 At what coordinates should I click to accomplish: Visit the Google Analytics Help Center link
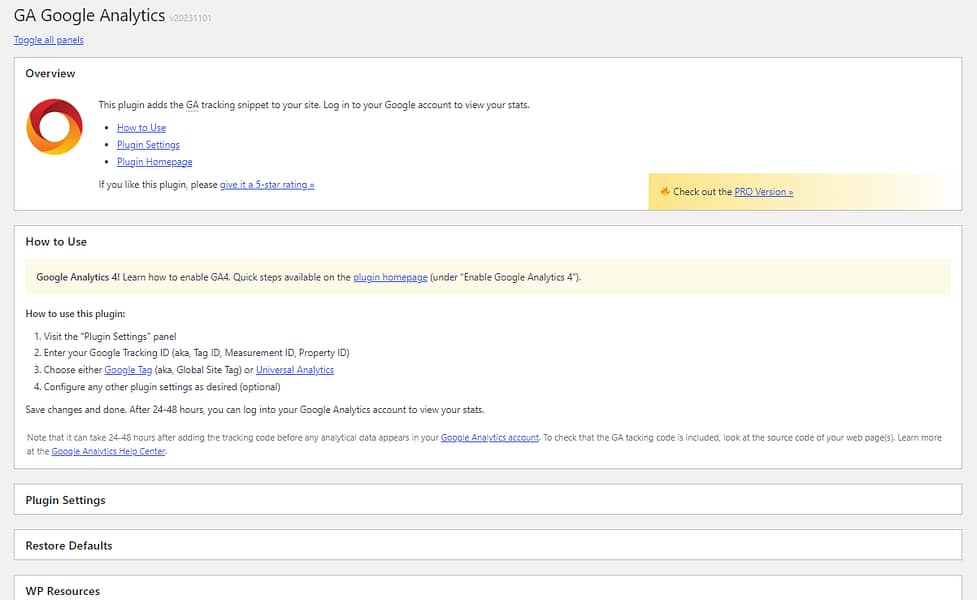coord(109,452)
